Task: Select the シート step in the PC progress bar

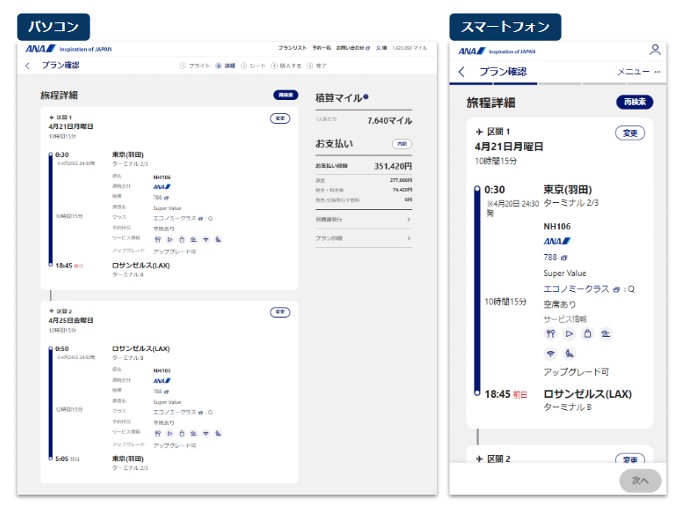Action: point(253,66)
